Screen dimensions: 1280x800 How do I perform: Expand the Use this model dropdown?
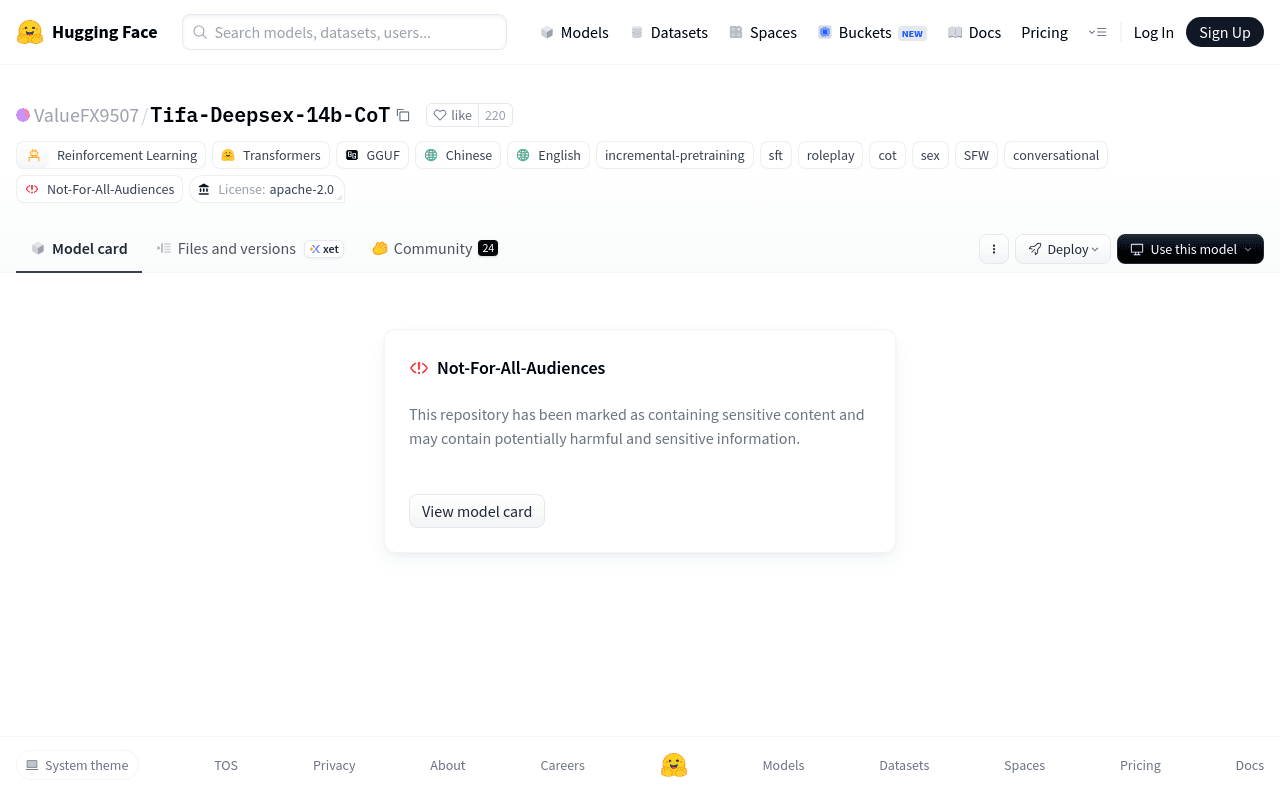[x=1190, y=249]
